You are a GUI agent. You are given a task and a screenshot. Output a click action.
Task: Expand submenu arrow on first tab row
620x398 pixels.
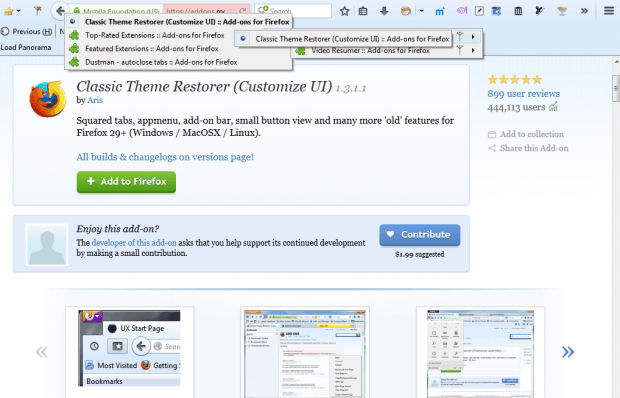[473, 37]
